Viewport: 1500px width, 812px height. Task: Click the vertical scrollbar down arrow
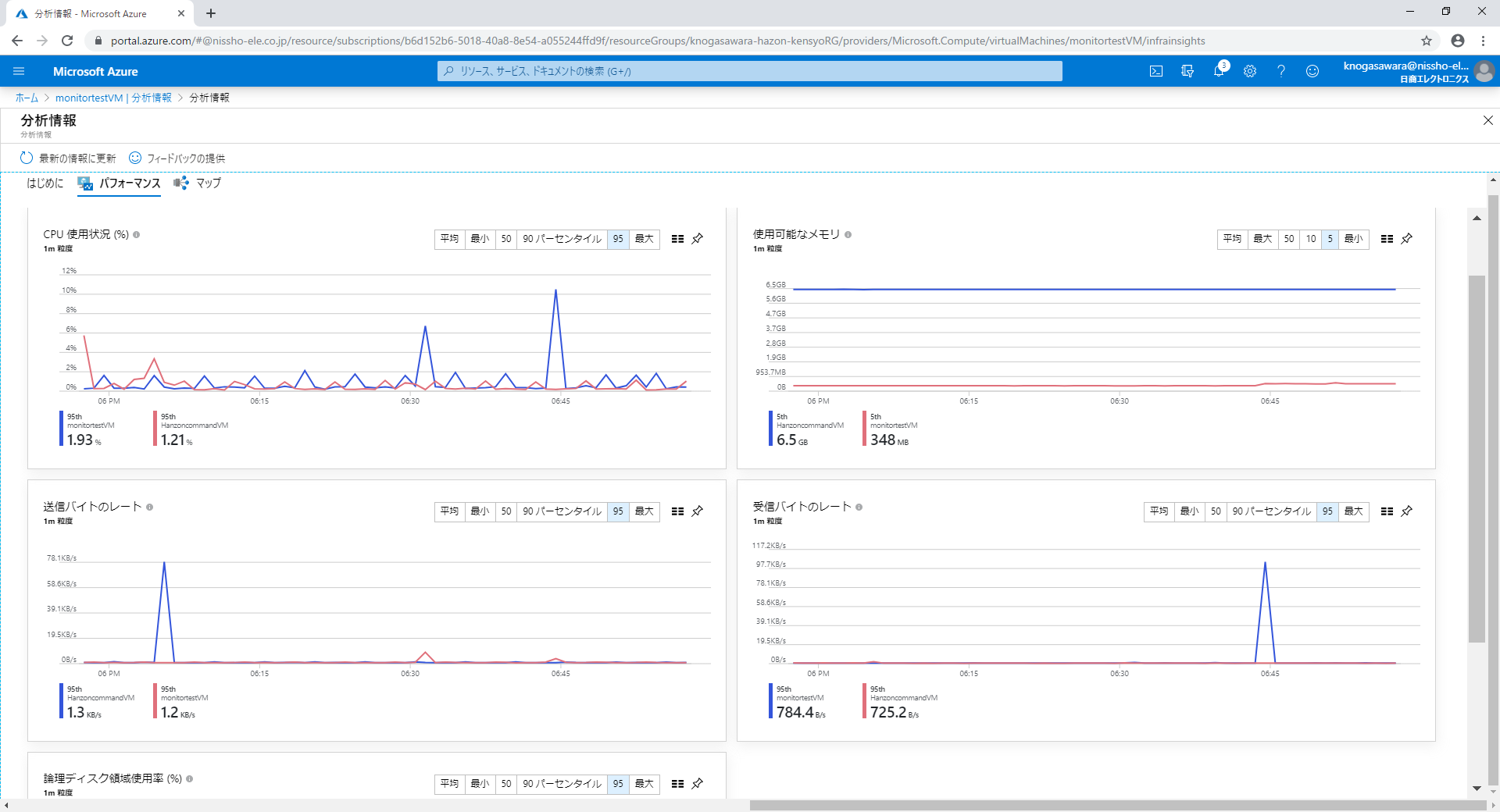[1477, 788]
